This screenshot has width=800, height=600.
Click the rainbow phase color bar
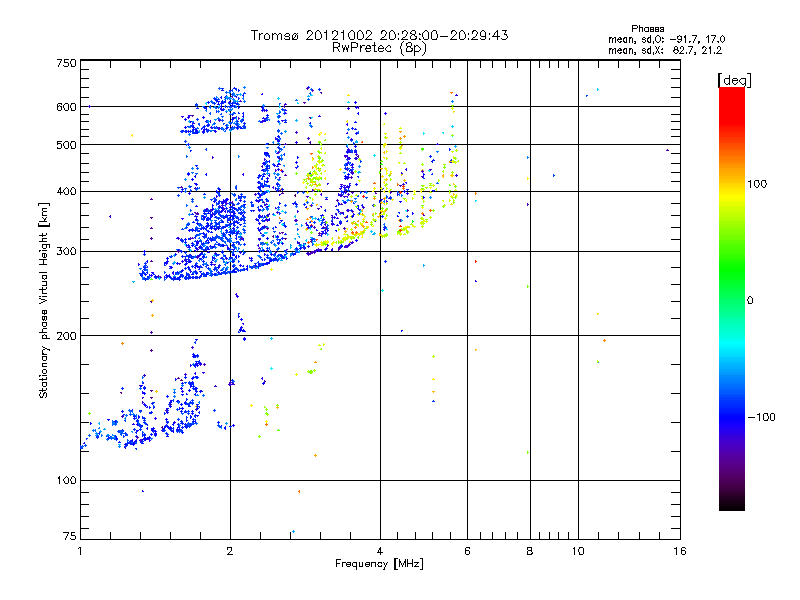(732, 298)
